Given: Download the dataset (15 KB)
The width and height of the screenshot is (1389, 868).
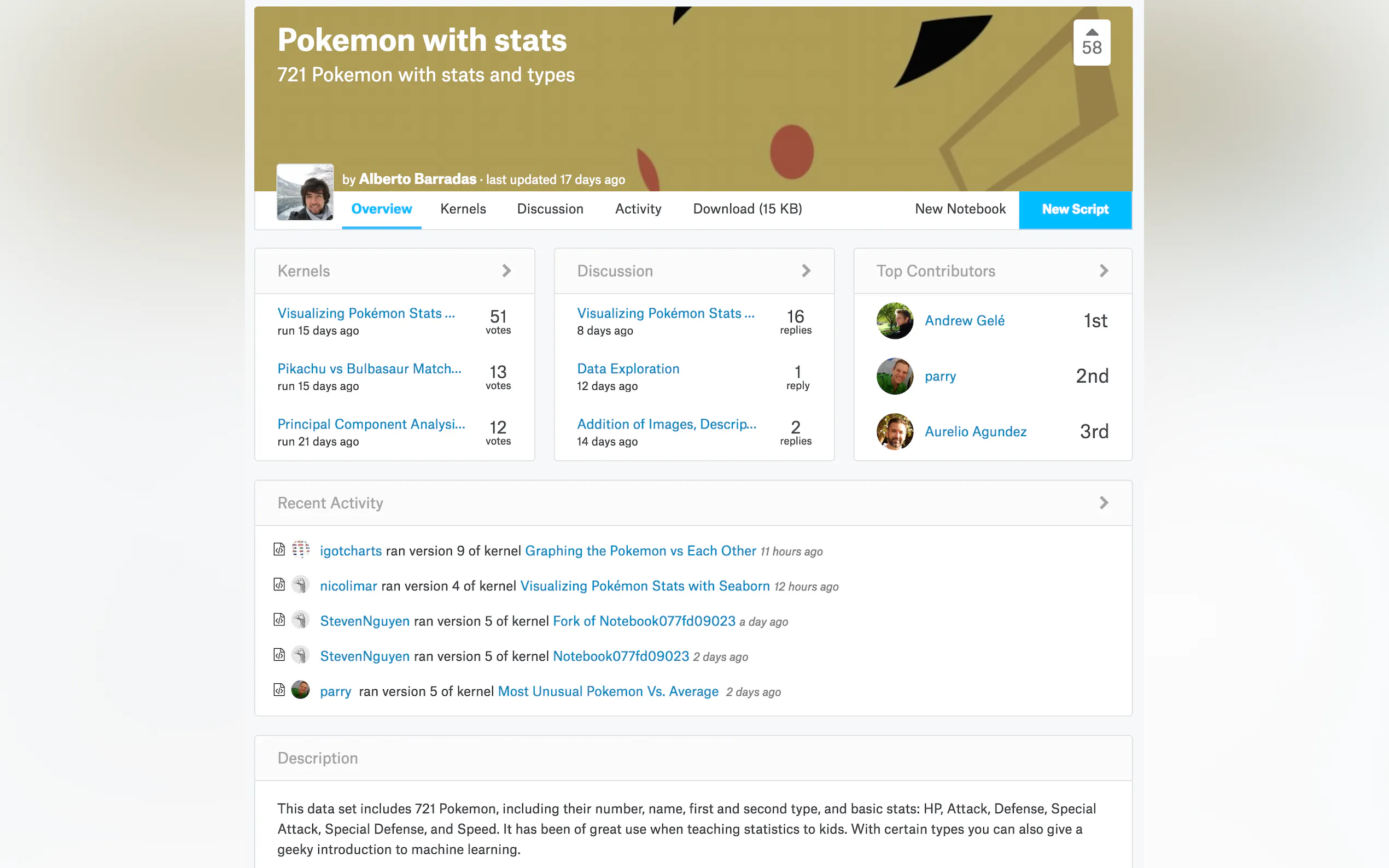Looking at the screenshot, I should click(747, 209).
